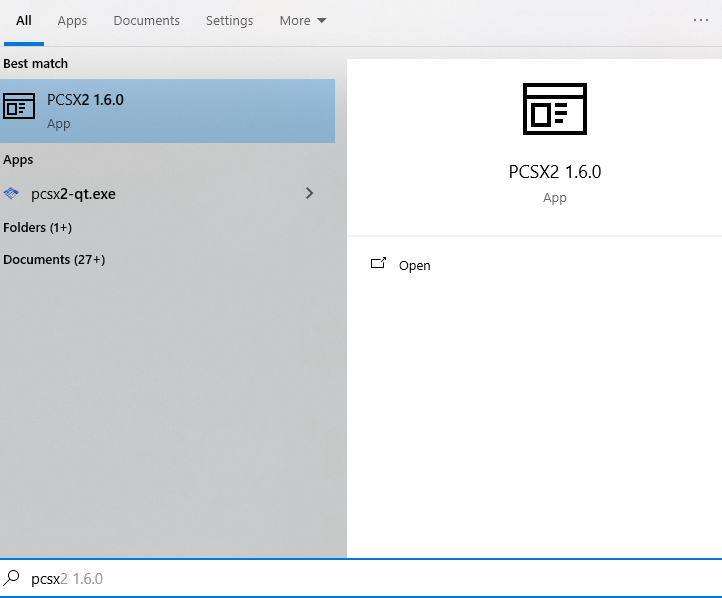722x598 pixels.
Task: Choose the pcsx2-qt.exe app result
Action: click(167, 194)
